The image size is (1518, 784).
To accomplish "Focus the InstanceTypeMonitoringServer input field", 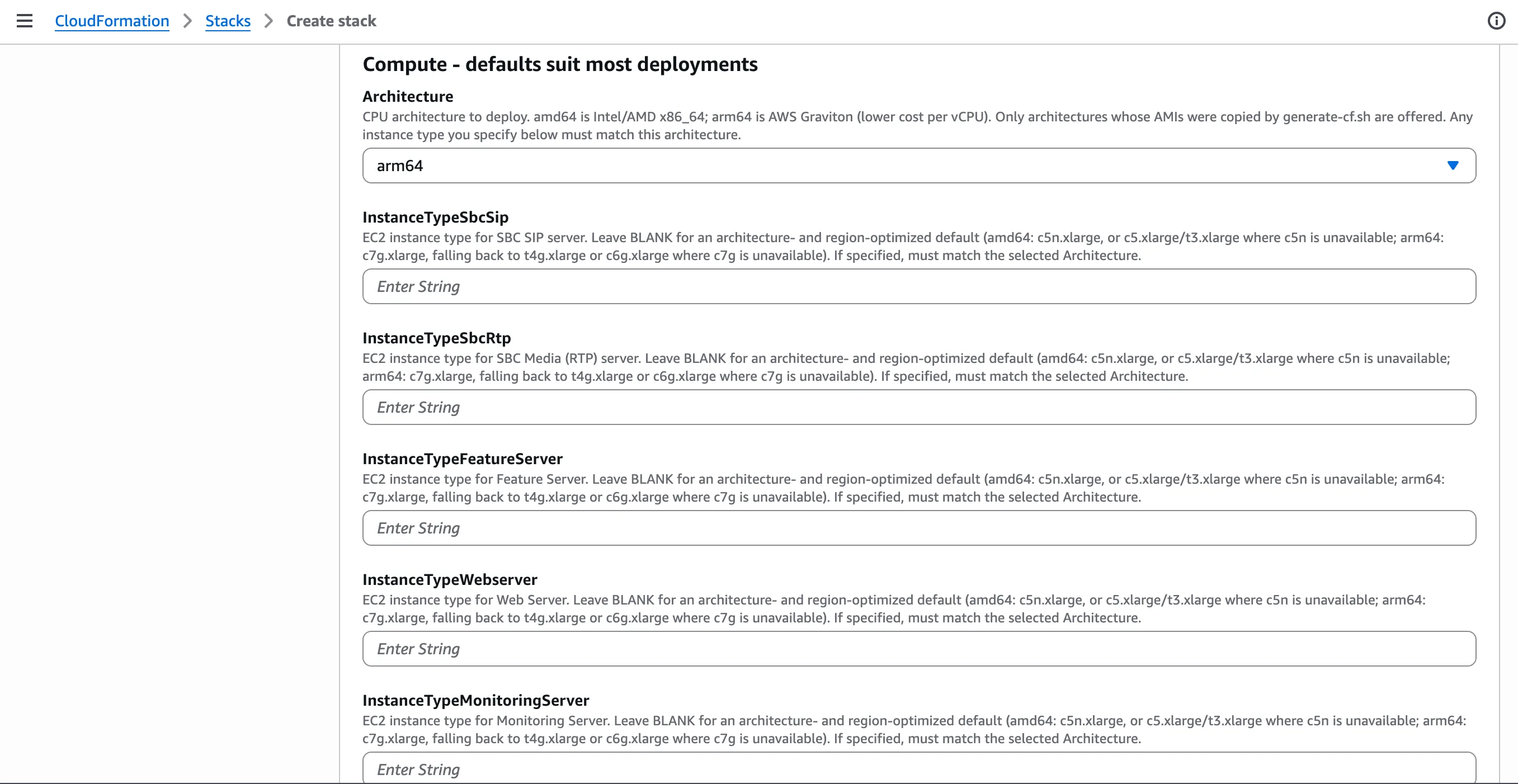I will (919, 768).
